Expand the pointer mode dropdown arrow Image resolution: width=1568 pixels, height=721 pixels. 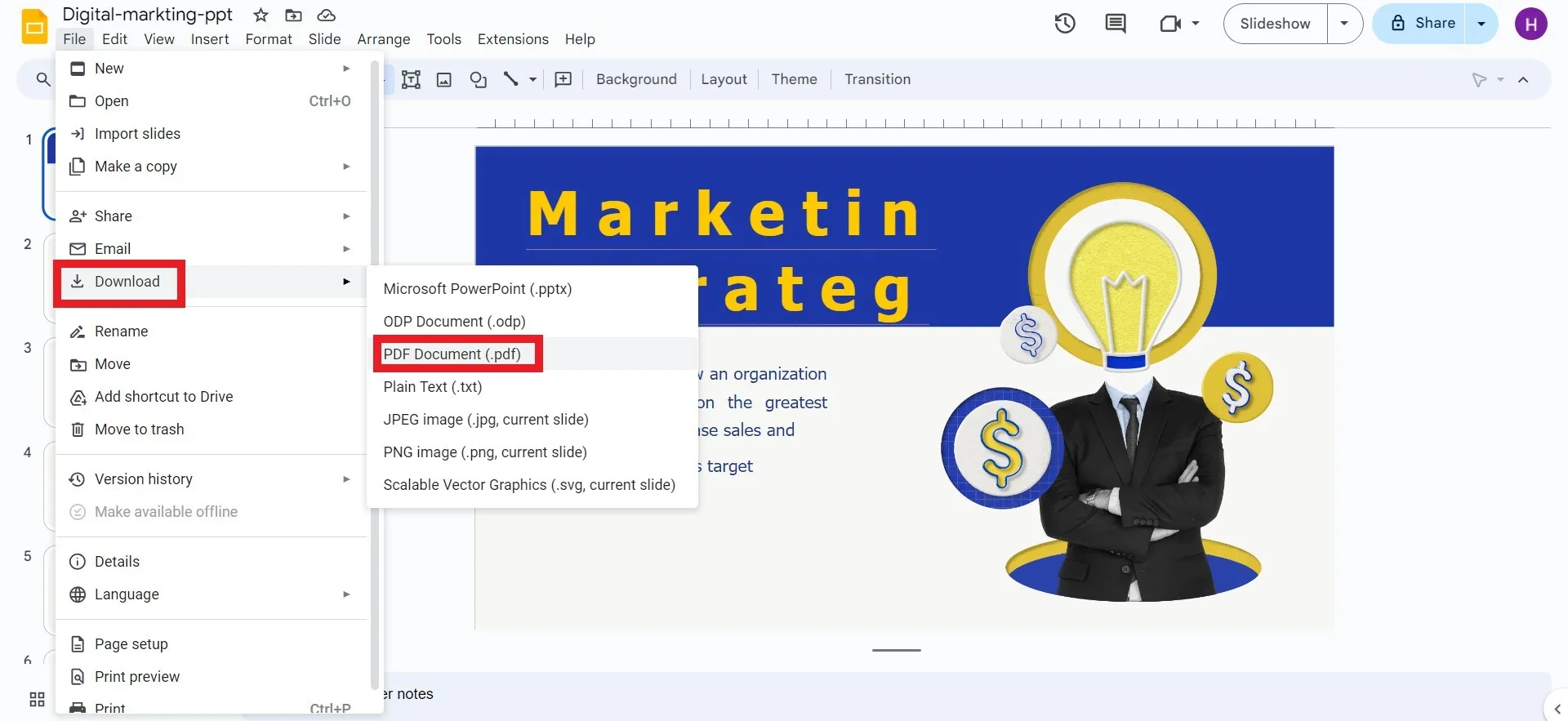1500,79
